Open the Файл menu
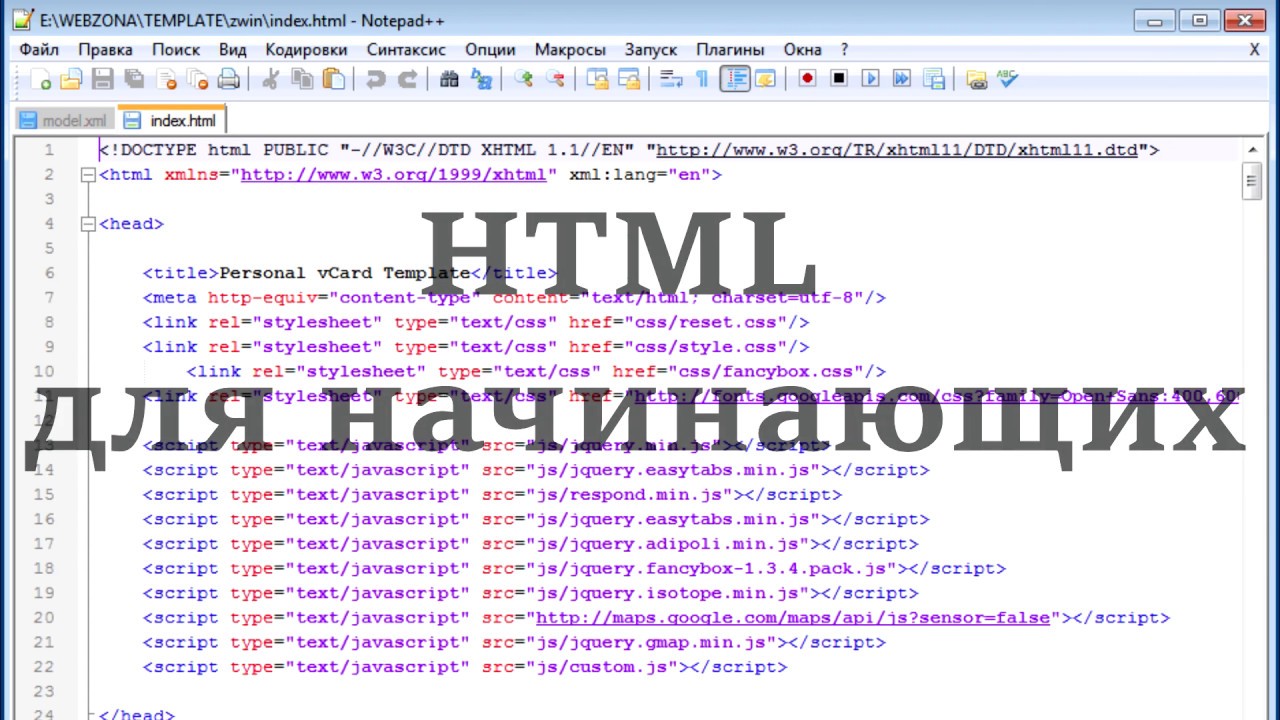 click(39, 49)
